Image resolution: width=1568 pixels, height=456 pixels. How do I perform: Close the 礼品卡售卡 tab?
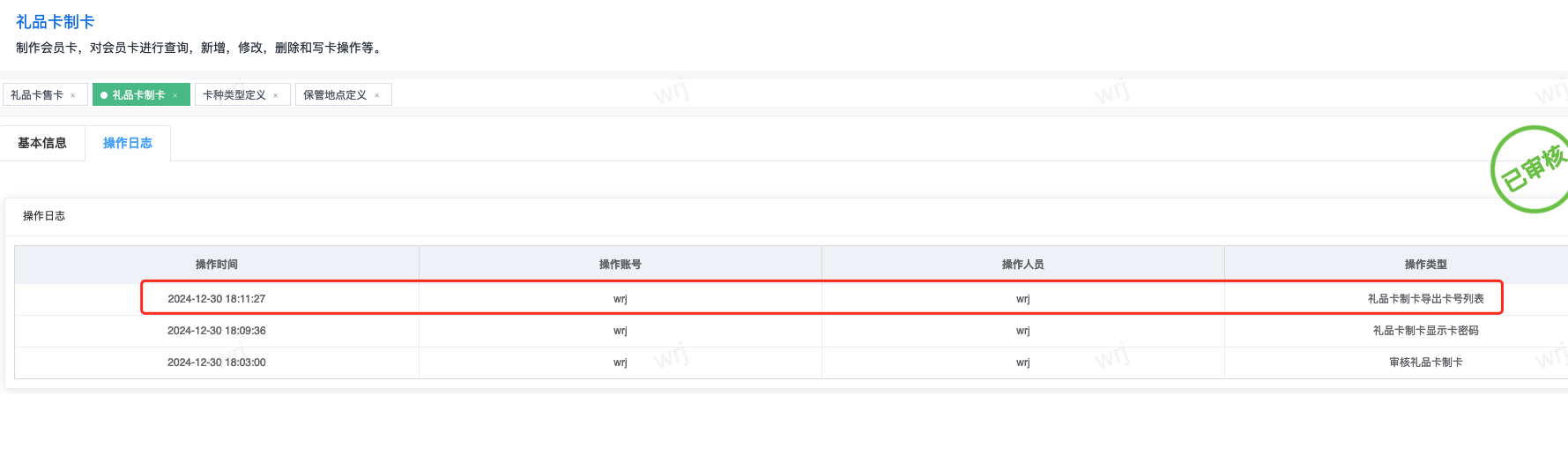click(73, 95)
